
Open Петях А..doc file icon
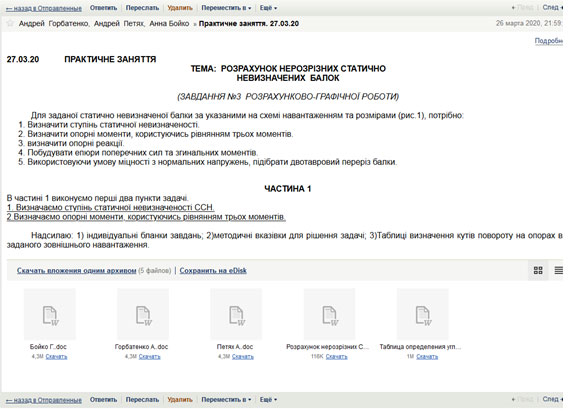(x=236, y=315)
